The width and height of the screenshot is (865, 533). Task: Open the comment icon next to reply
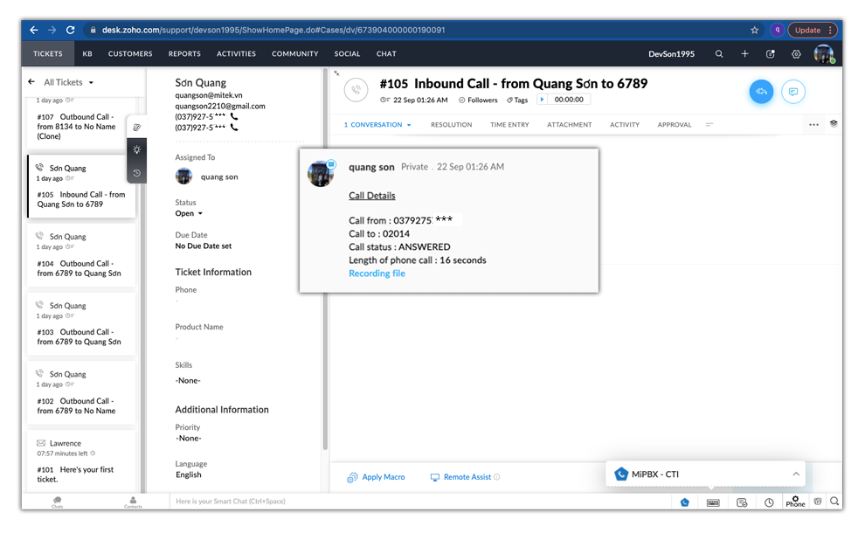tap(793, 92)
